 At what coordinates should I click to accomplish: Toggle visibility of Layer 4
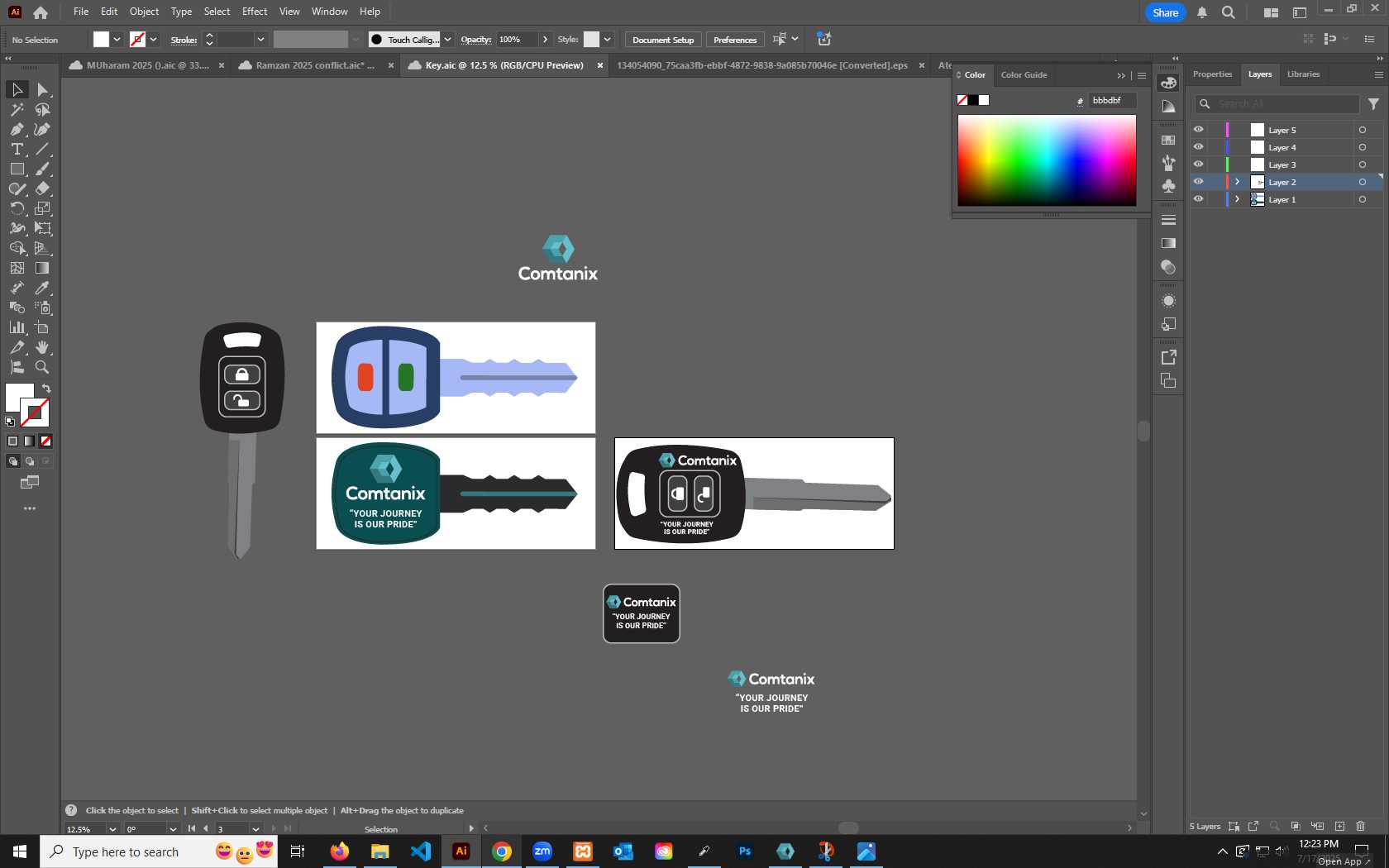pyautogui.click(x=1198, y=147)
